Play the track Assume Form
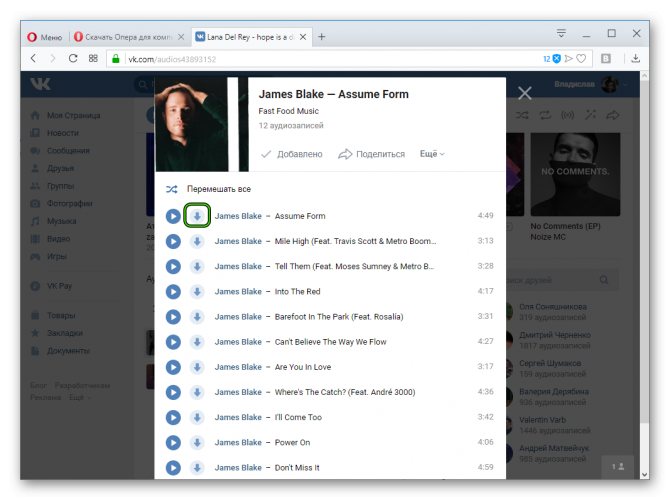670x500 pixels. (x=173, y=216)
